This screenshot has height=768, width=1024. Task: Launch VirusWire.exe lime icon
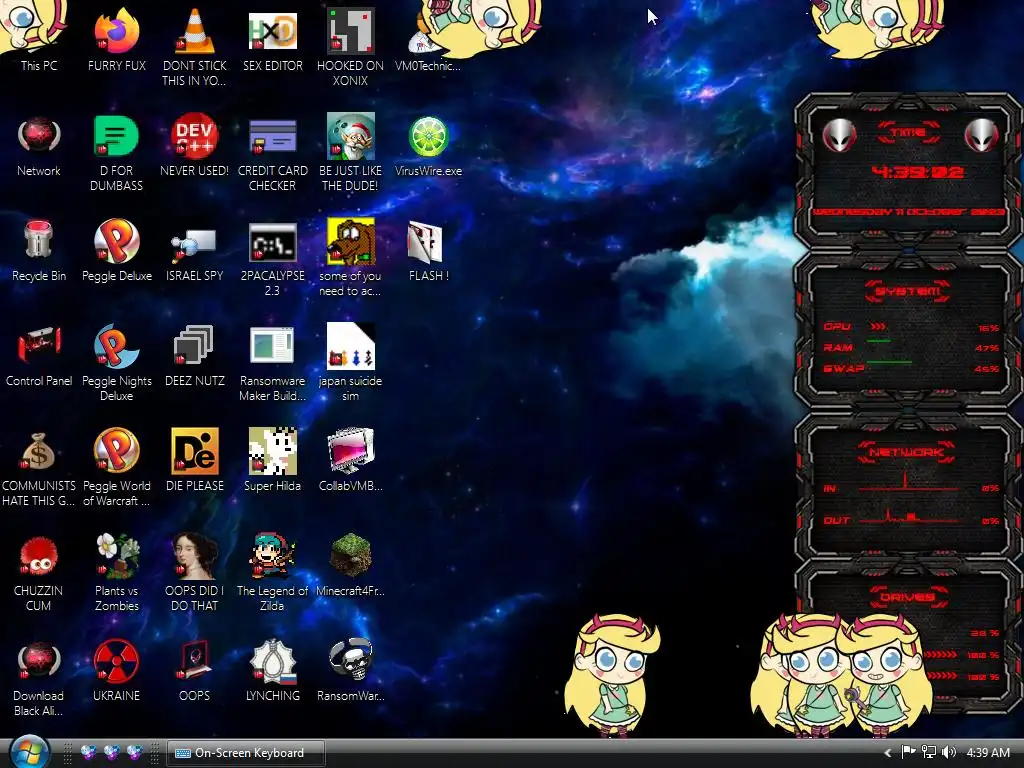[428, 145]
